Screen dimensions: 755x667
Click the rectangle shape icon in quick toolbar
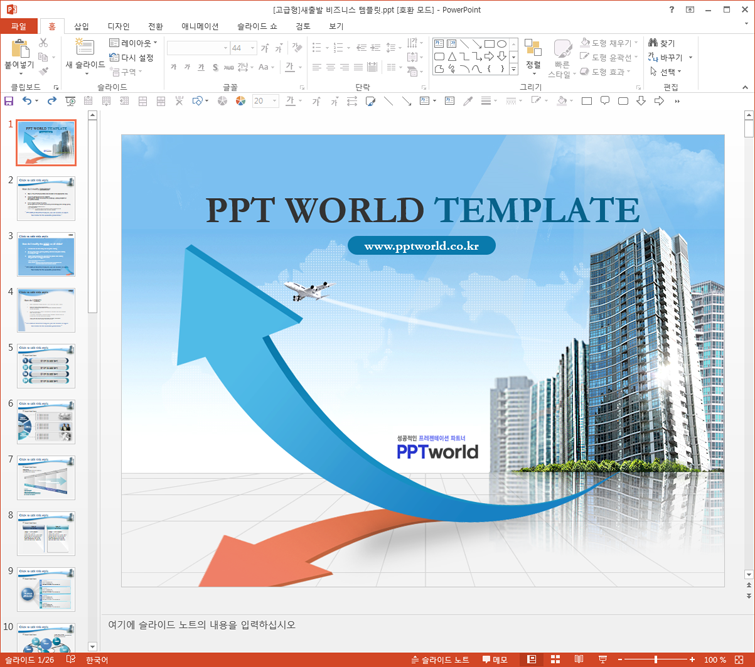[586, 101]
